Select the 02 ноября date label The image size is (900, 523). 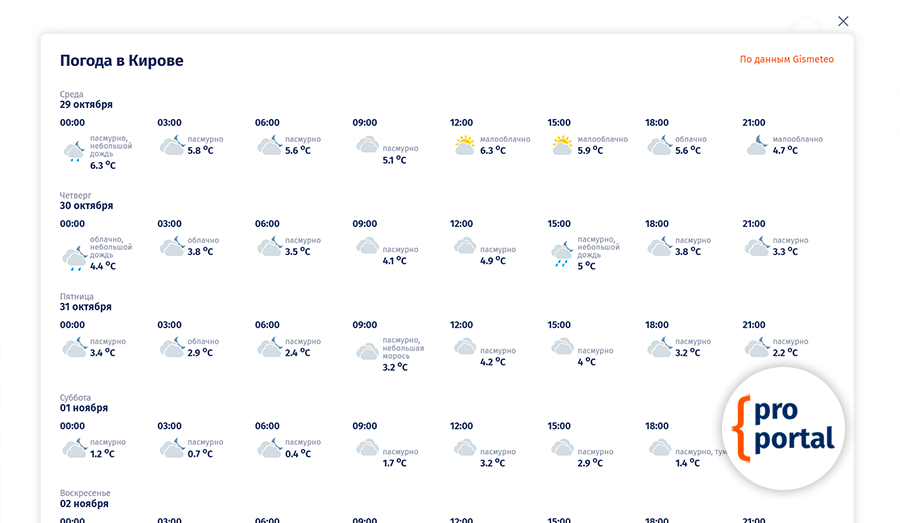click(84, 504)
